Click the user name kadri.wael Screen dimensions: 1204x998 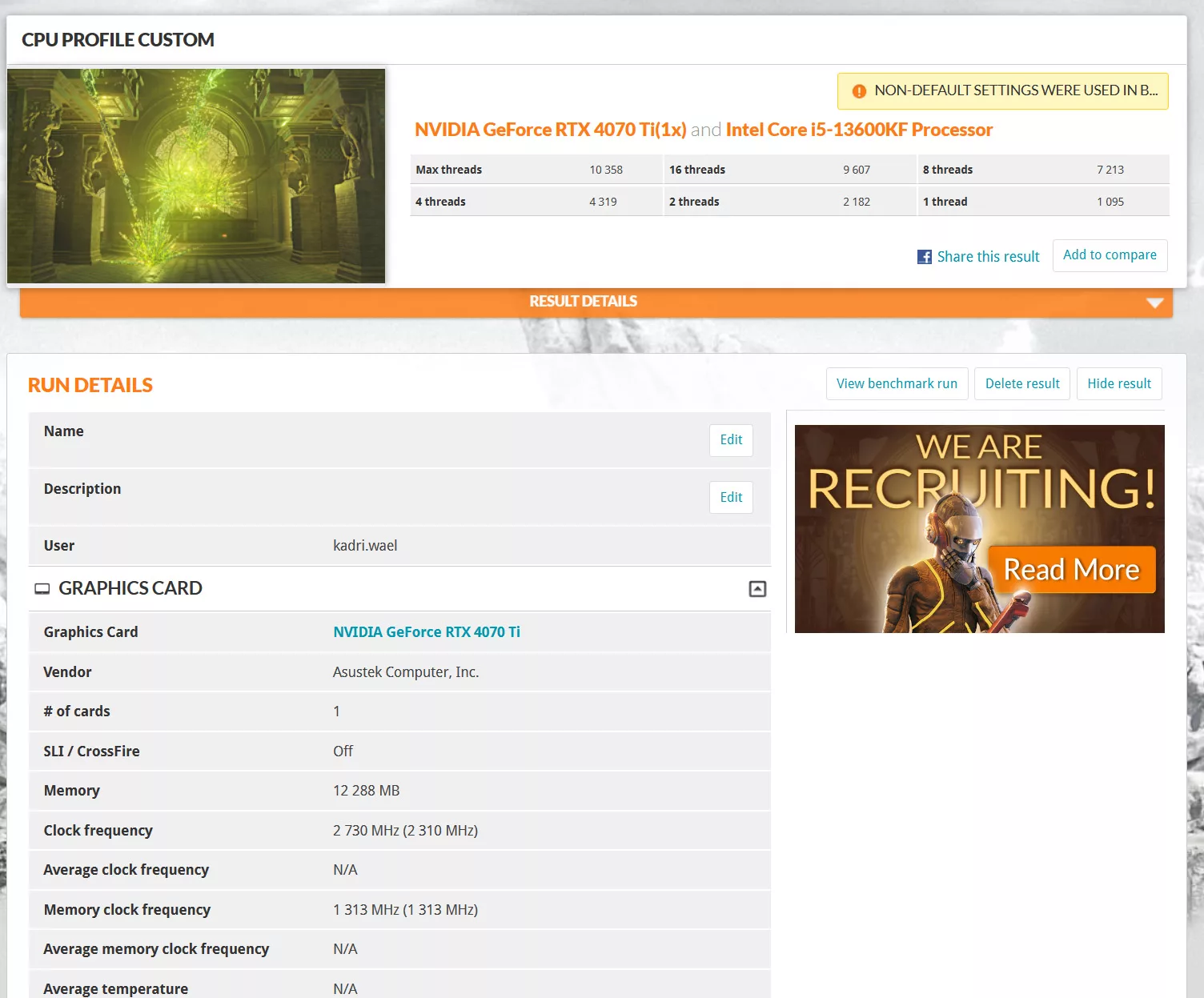(x=365, y=546)
